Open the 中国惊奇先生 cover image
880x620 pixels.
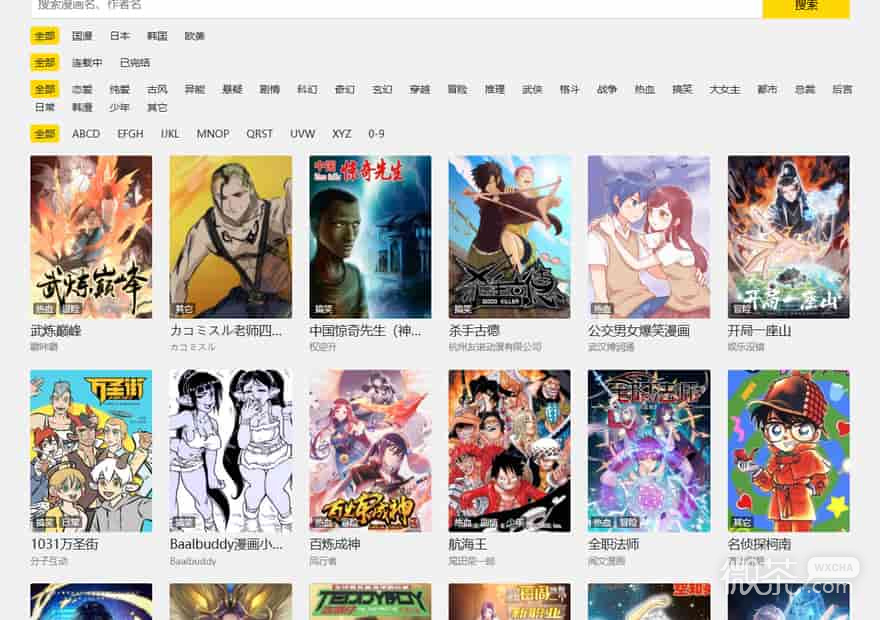coord(370,237)
